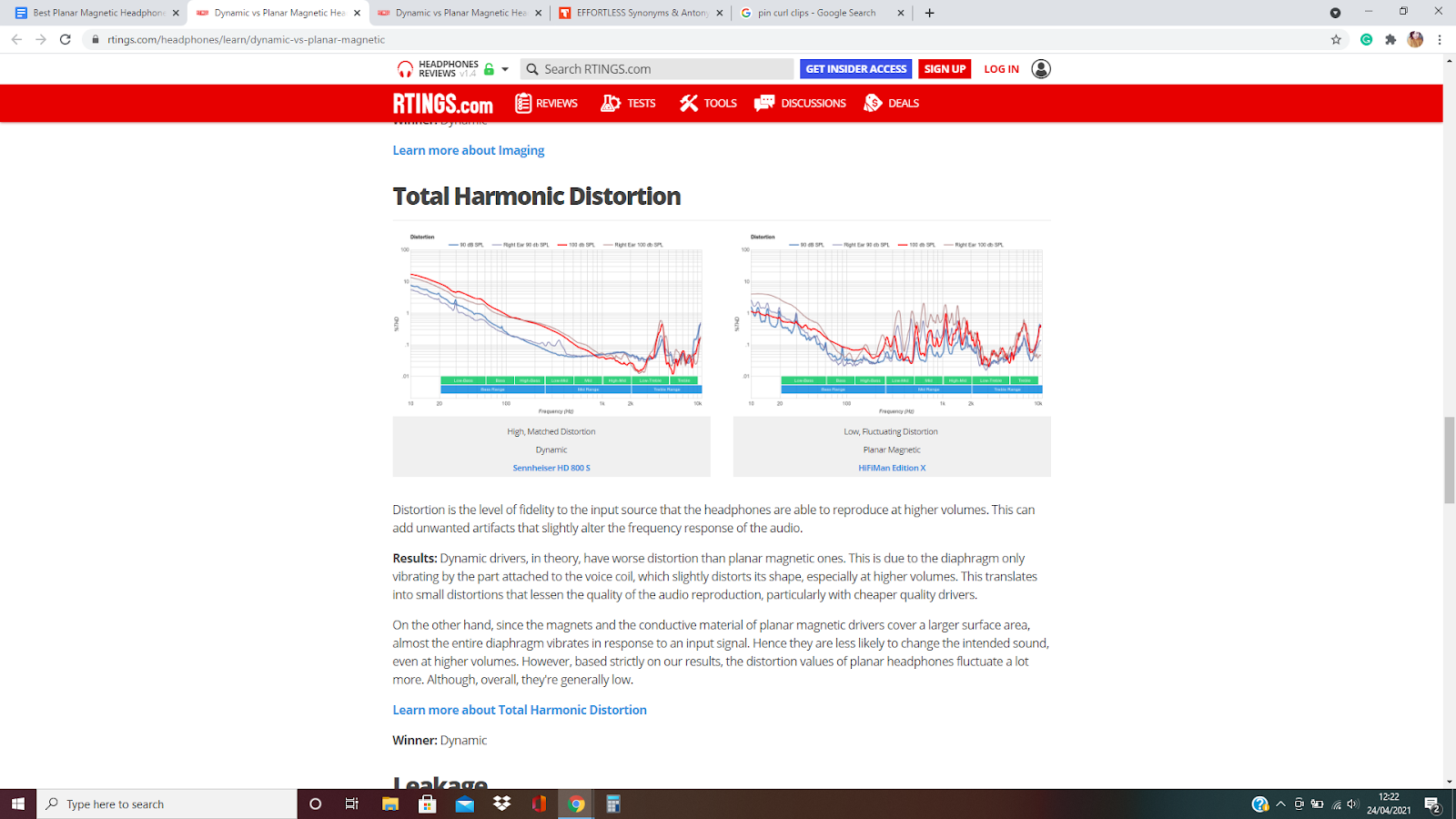This screenshot has width=1456, height=819.
Task: Click the address bar URL
Action: (246, 39)
